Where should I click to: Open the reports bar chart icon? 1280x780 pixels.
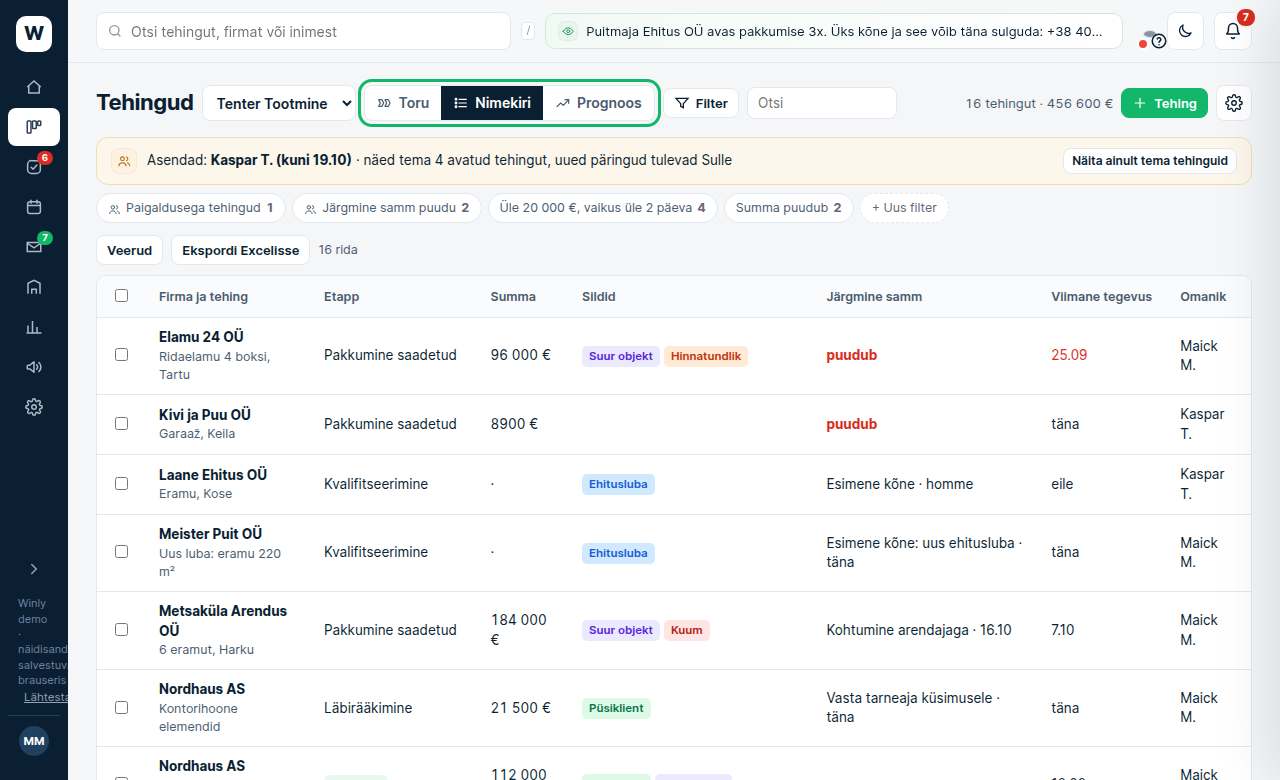(x=34, y=327)
